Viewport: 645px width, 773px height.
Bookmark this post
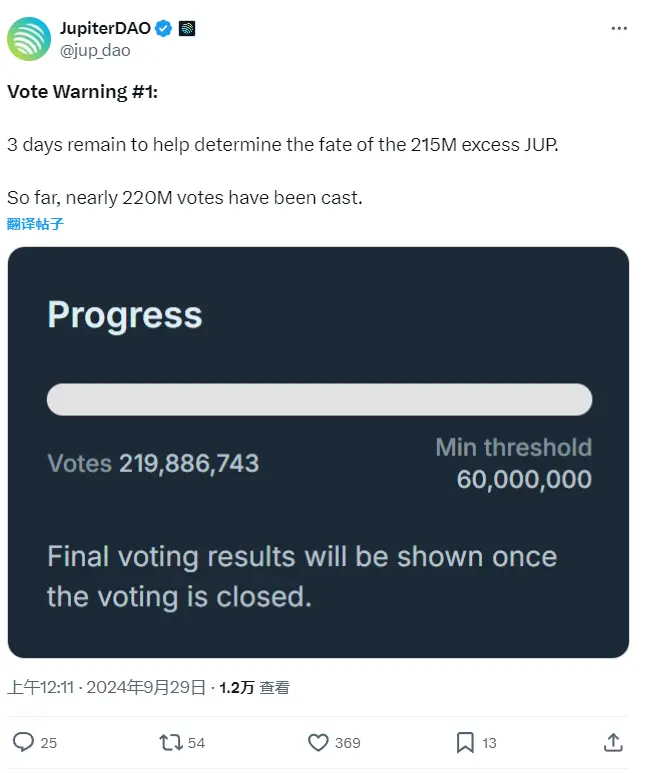[x=465, y=742]
